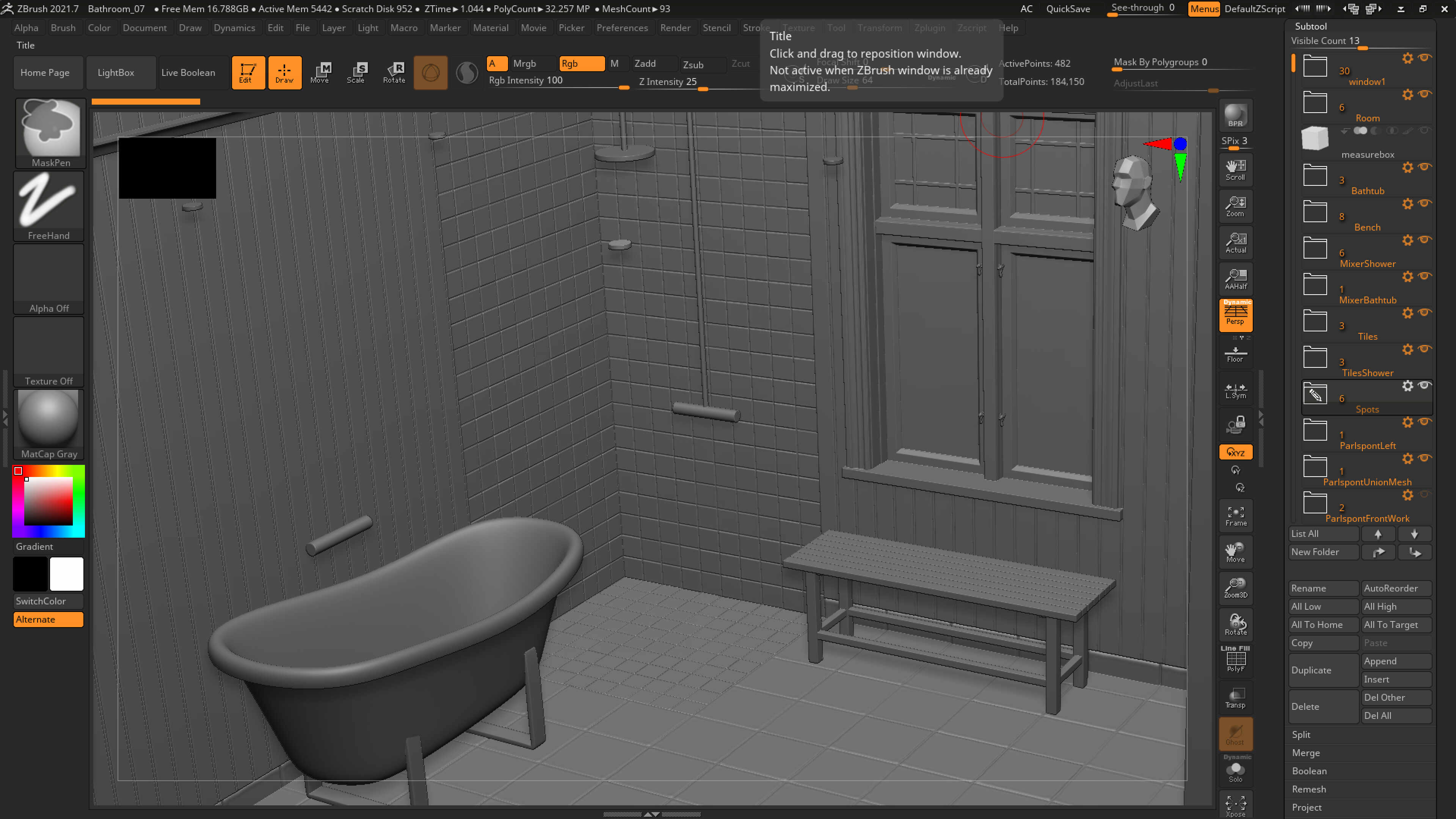Click the lock camera icon
Image resolution: width=1456 pixels, height=819 pixels.
[x=1236, y=425]
